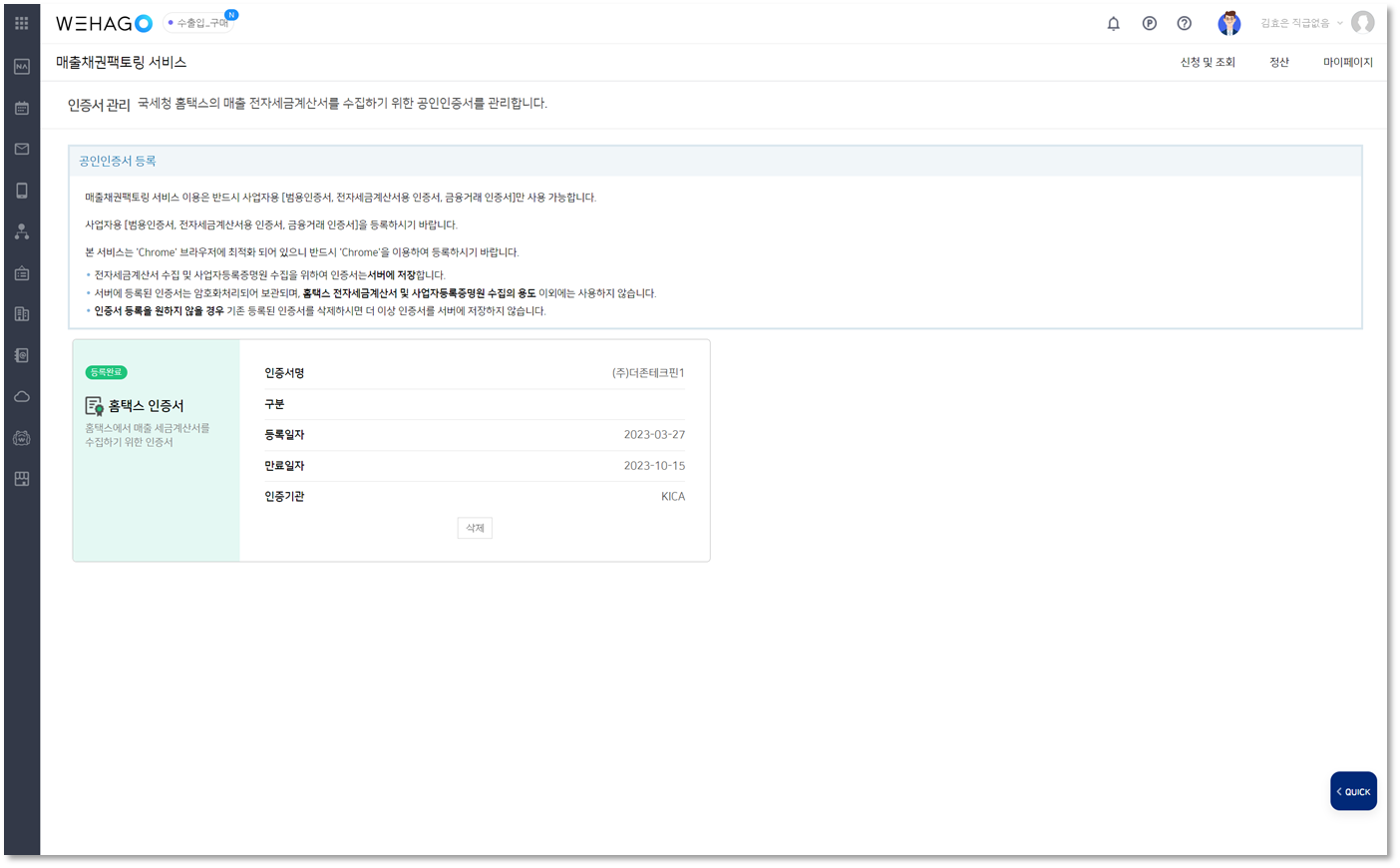Select the NA icon in the sidebar
Viewport: 1400px width, 868px height.
[x=21, y=66]
